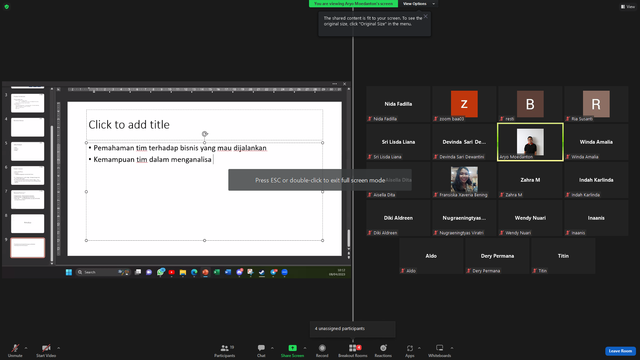The width and height of the screenshot is (640, 360).
Task: Click Aryo Moedanton's video tile
Action: 530,142
